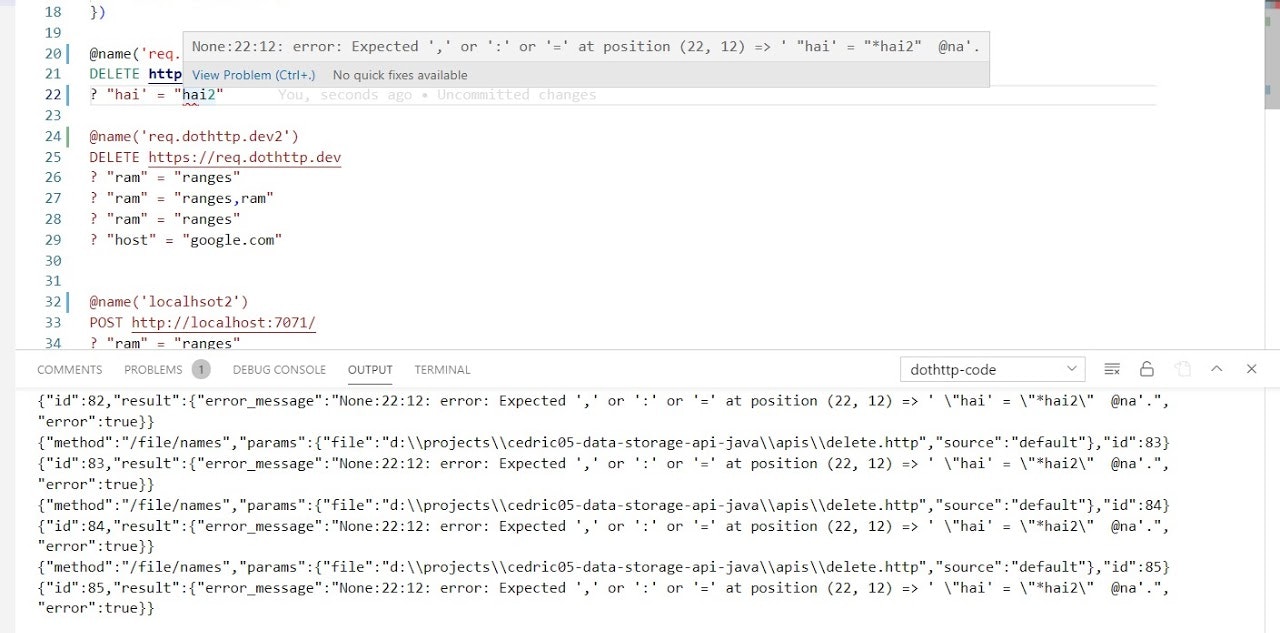The image size is (1280, 633).
Task: Click the output line with "id":83 result
Action: [603, 474]
